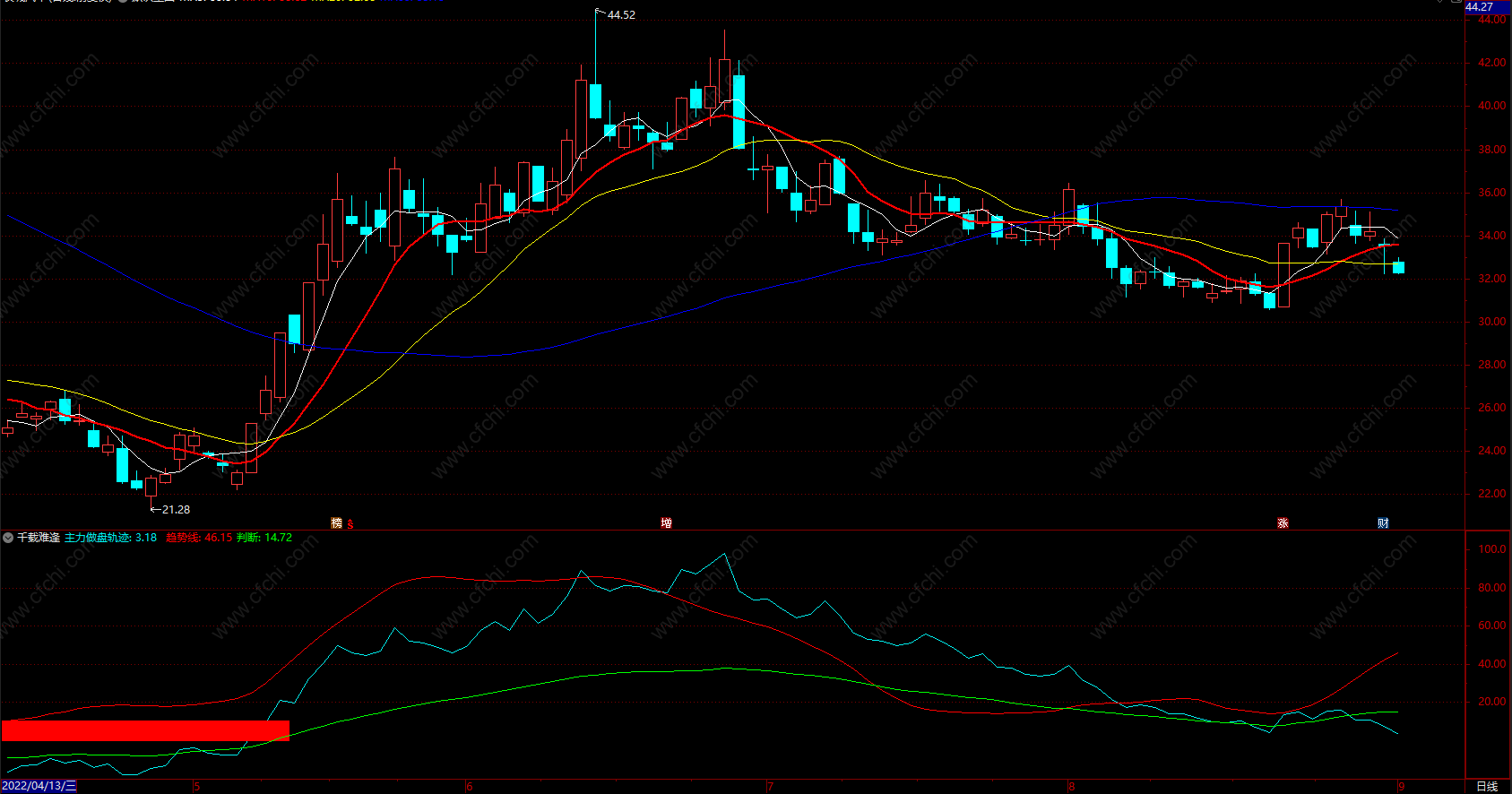This screenshot has width=1512, height=794.
Task: Click the 5 month marker on time axis
Action: click(x=196, y=787)
